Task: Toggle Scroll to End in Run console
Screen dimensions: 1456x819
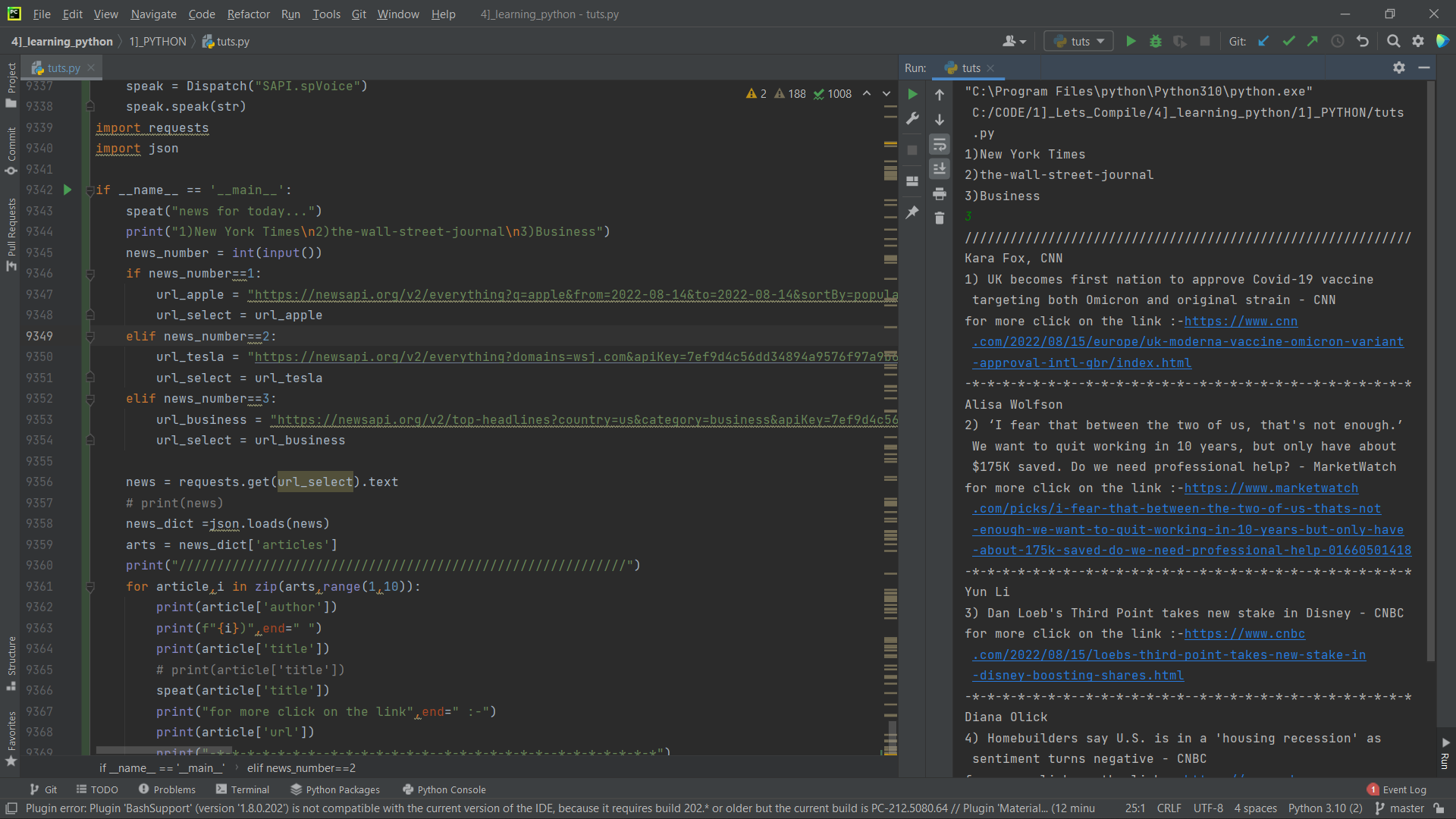Action: [940, 168]
